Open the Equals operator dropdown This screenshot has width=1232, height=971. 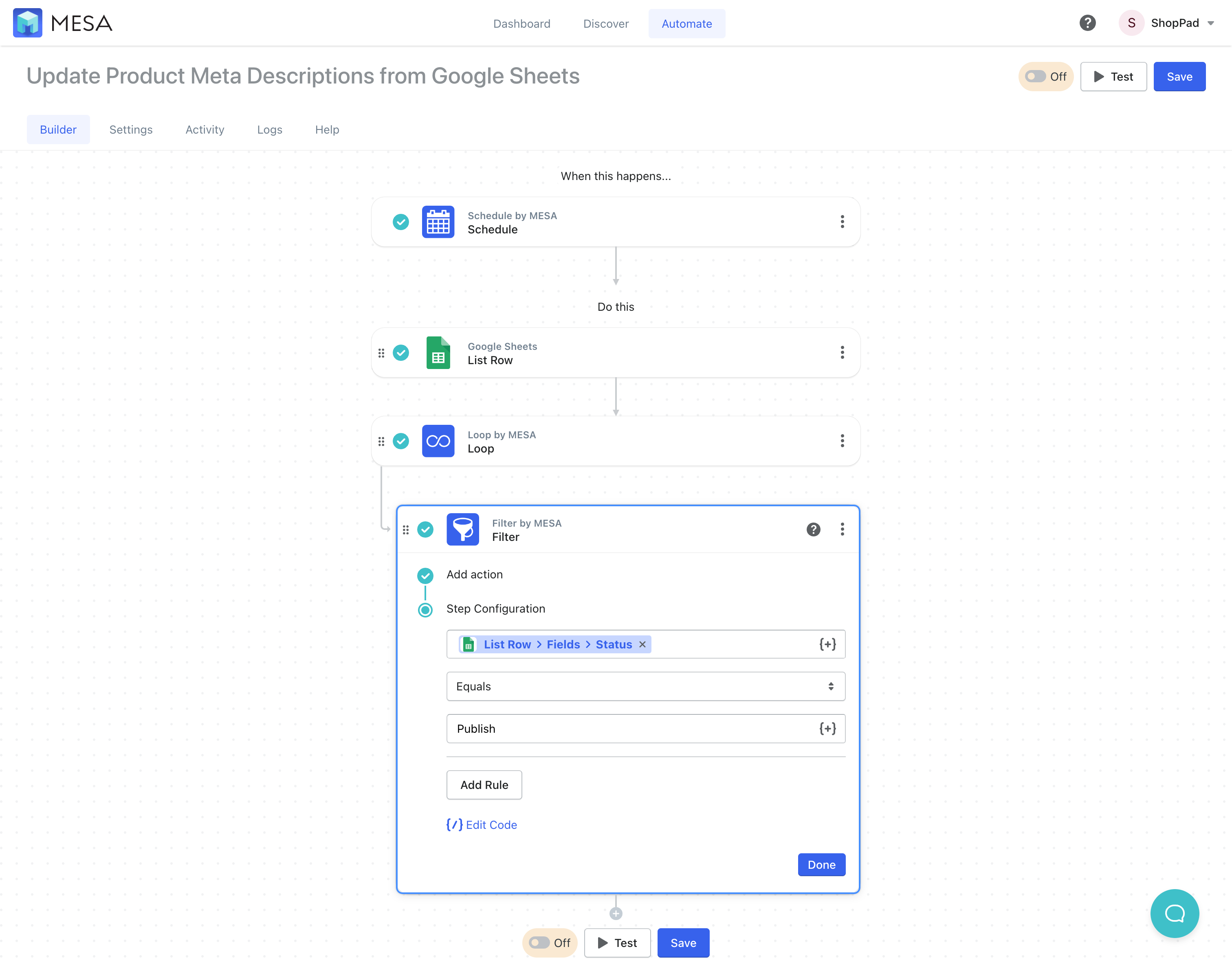click(x=645, y=686)
